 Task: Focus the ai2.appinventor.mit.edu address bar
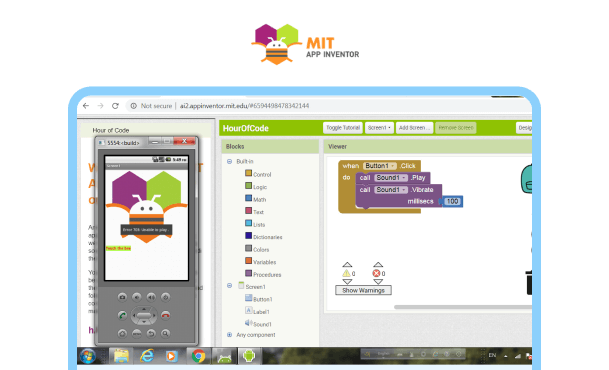tap(244, 106)
